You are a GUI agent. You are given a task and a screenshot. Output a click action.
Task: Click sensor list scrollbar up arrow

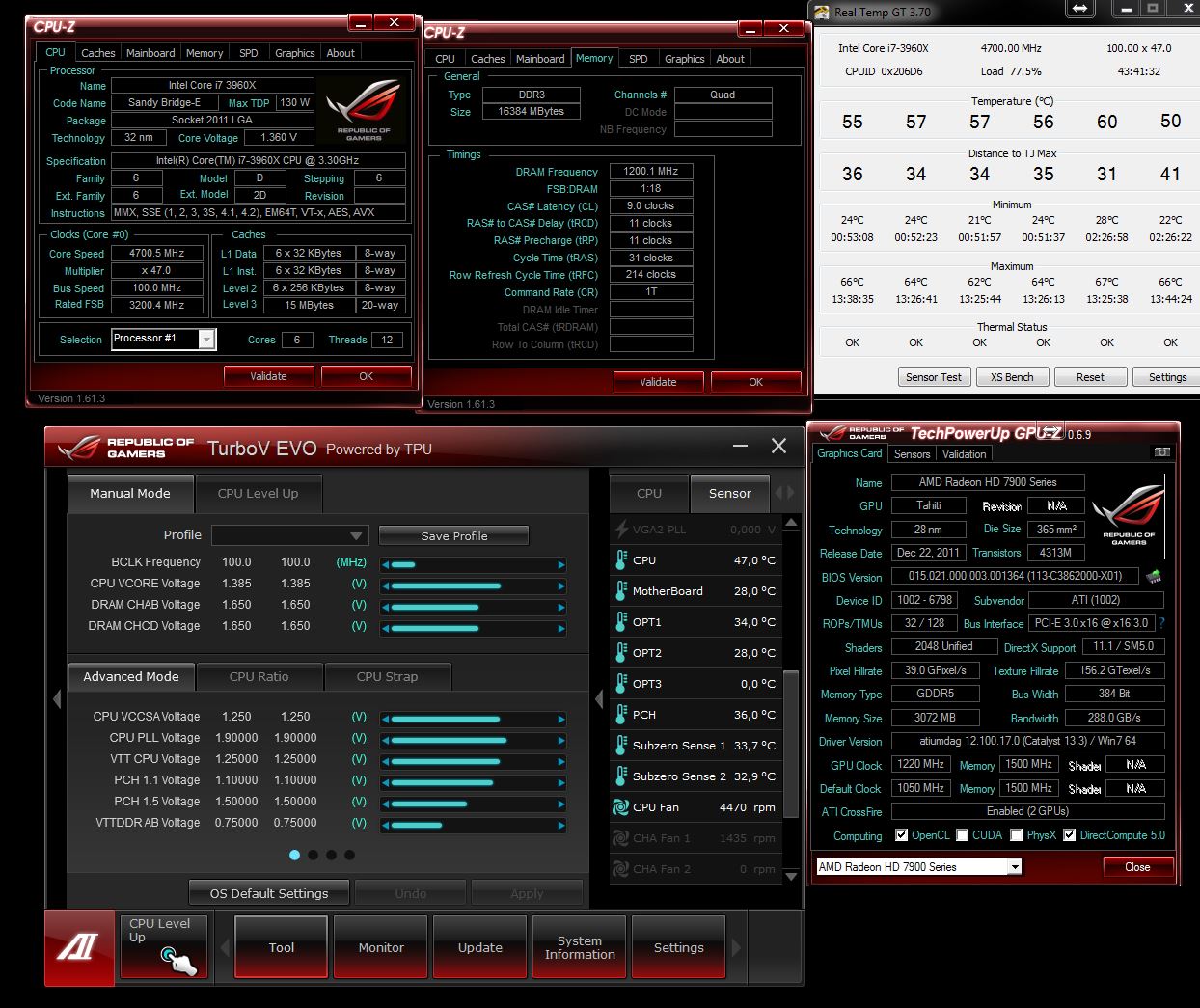791,523
